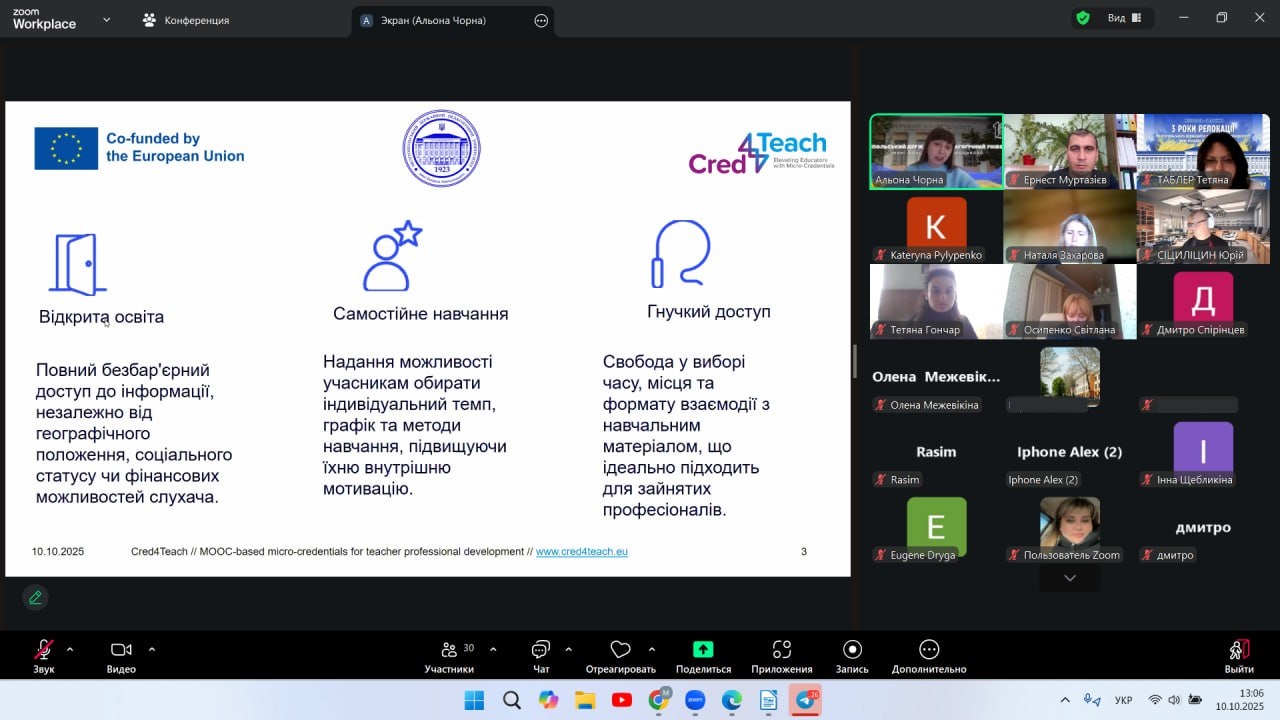Open the More options ellipsis icon
Screen dimensions: 1280x720
[x=929, y=650]
